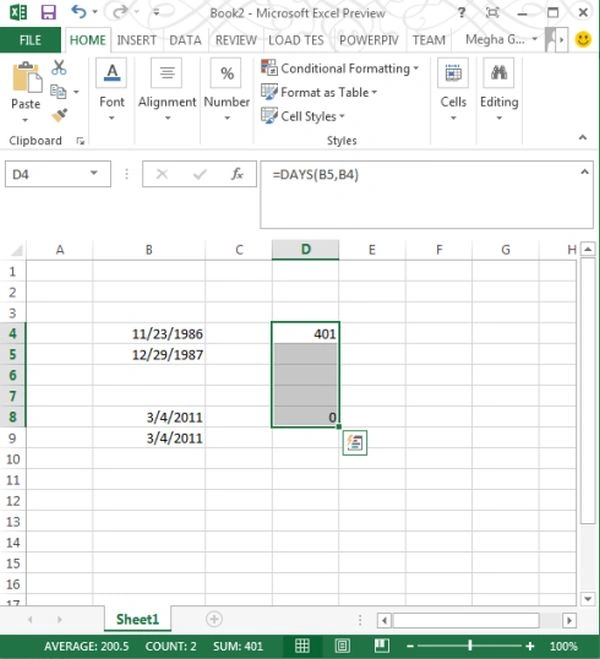Viewport: 600px width, 659px height.
Task: Click the formula bar with =DAYS(B5,B4)
Action: 420,195
